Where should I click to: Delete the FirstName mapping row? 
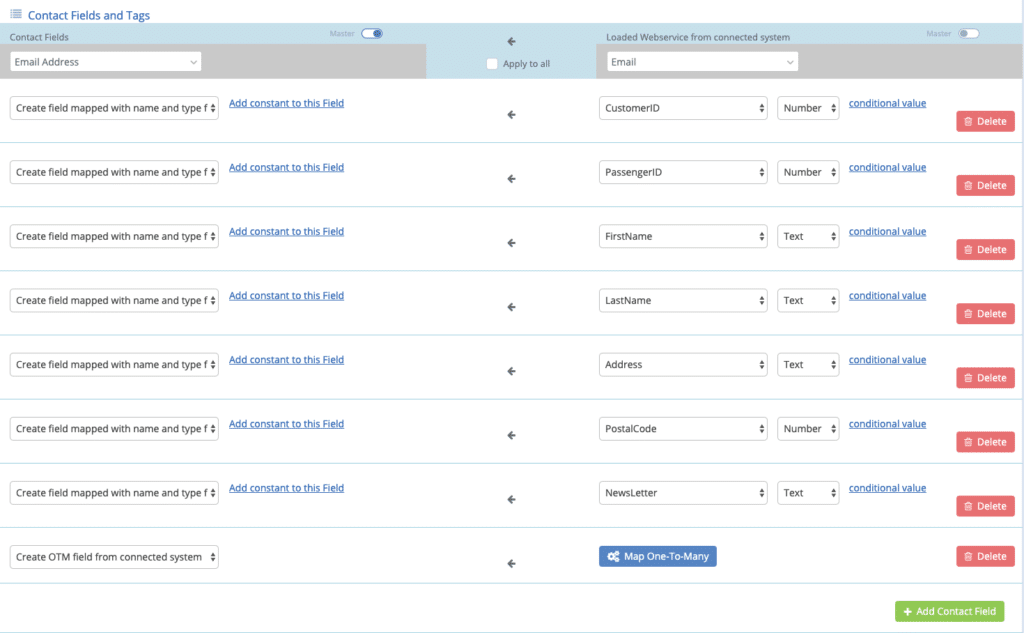pyautogui.click(x=985, y=250)
